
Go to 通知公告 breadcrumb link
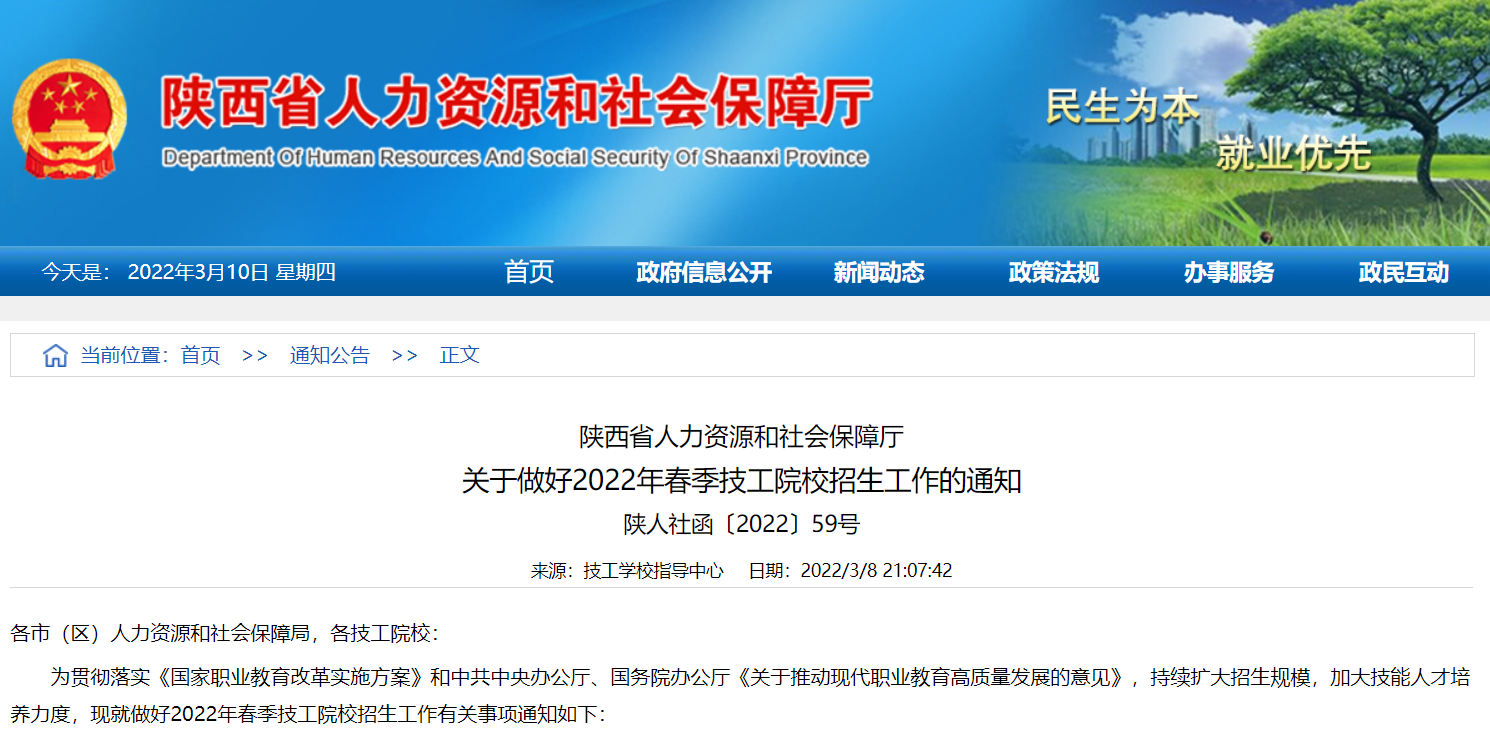[x=330, y=355]
